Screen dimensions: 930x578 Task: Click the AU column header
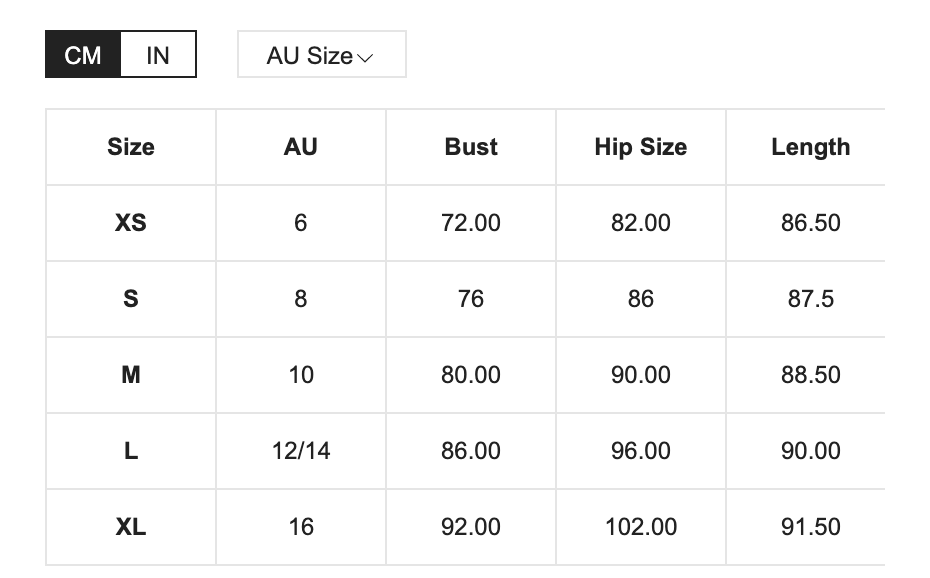[x=301, y=147]
